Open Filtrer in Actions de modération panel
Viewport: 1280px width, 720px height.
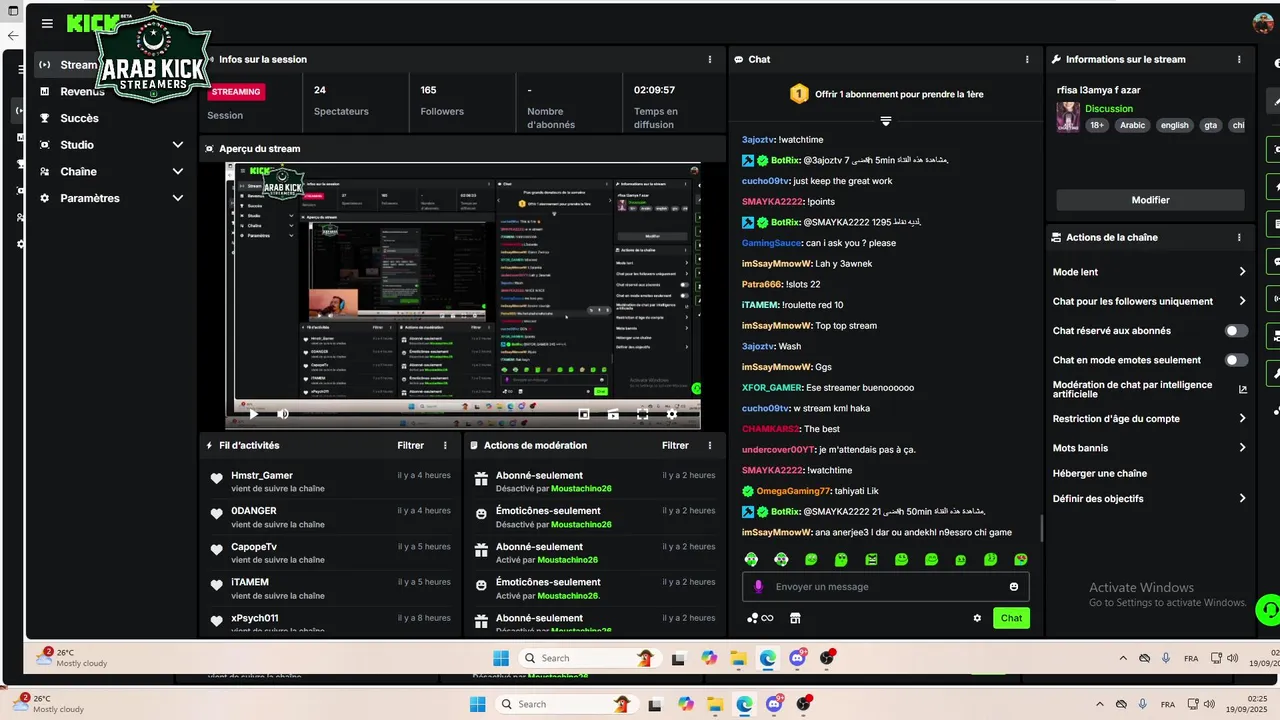click(x=675, y=445)
